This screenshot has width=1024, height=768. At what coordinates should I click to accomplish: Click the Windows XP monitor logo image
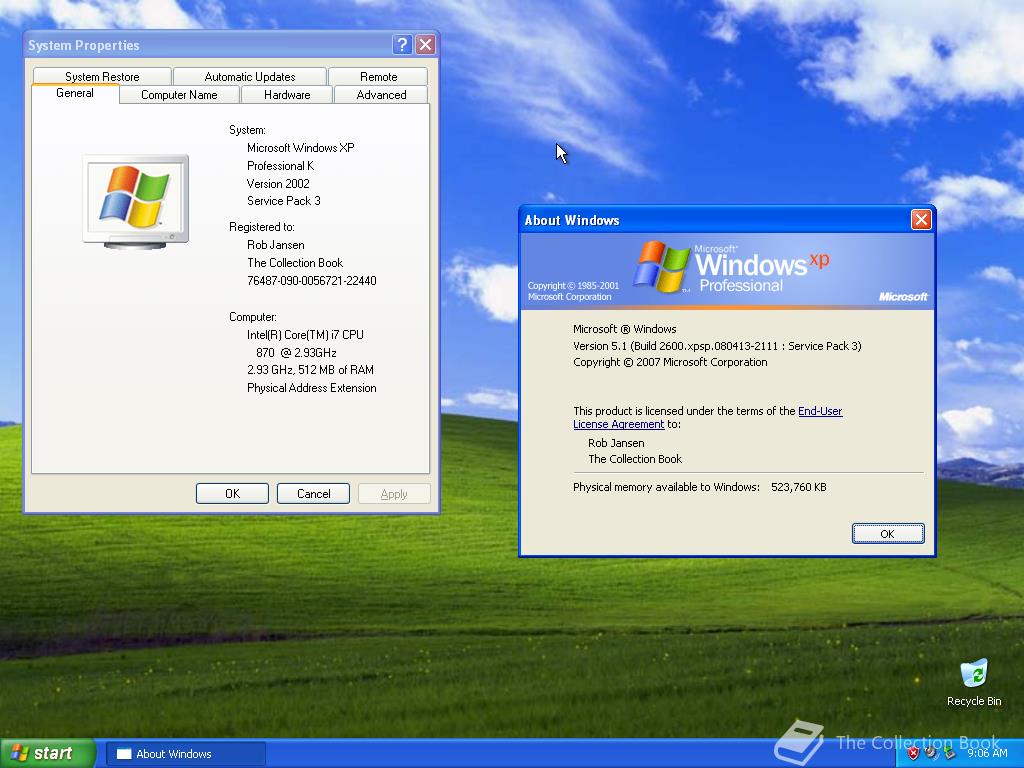point(136,201)
